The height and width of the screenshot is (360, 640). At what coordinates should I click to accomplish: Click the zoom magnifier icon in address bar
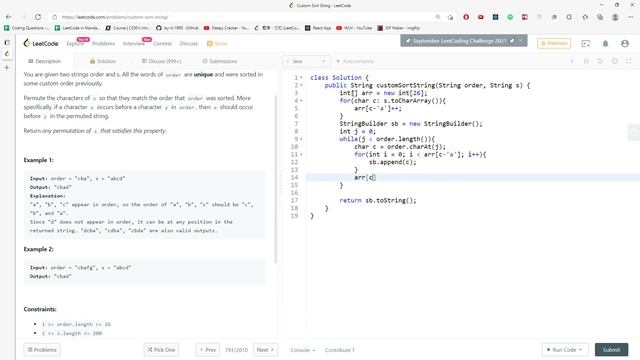click(438, 17)
